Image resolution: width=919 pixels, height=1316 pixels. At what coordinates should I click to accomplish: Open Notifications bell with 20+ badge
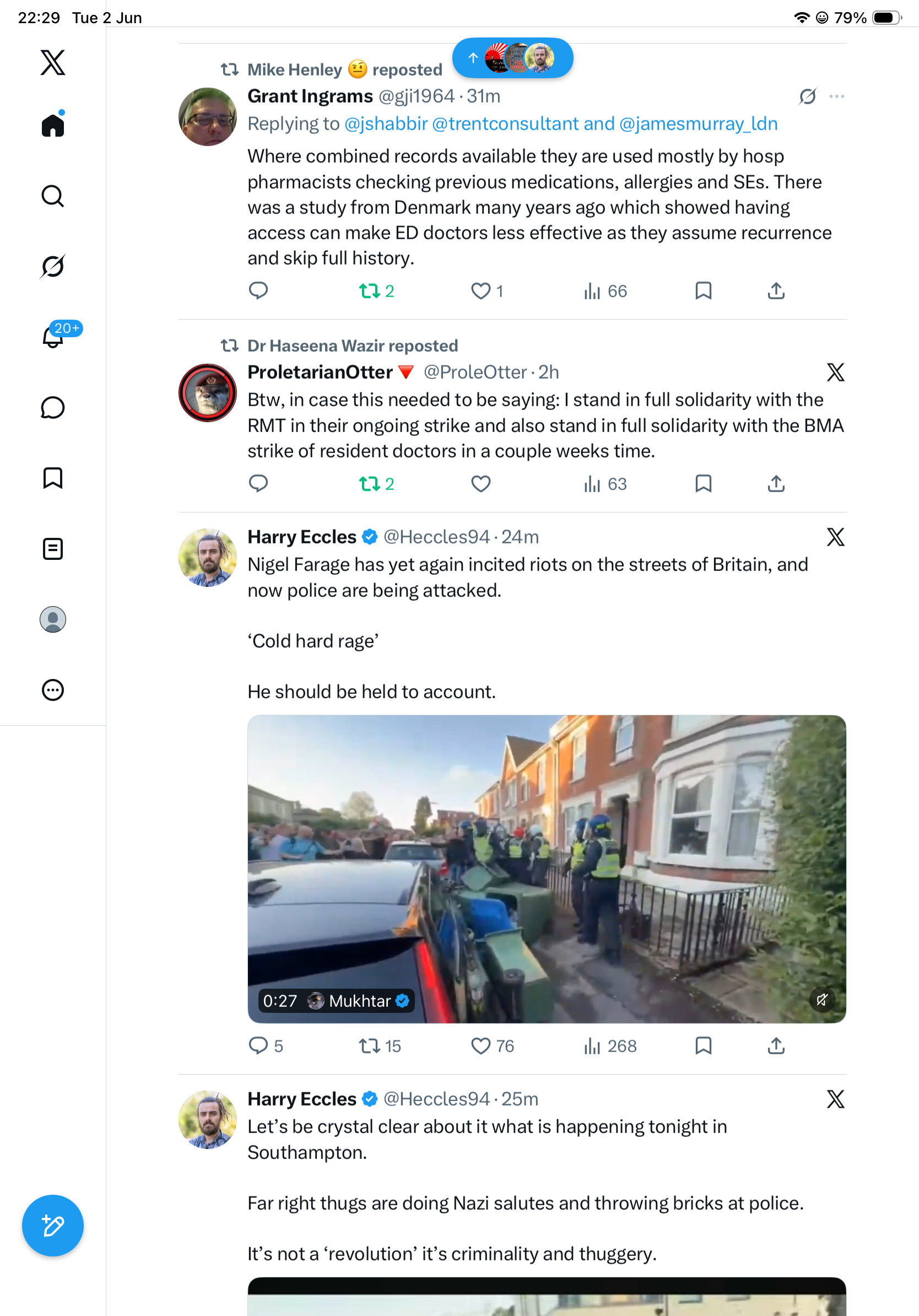pos(53,337)
